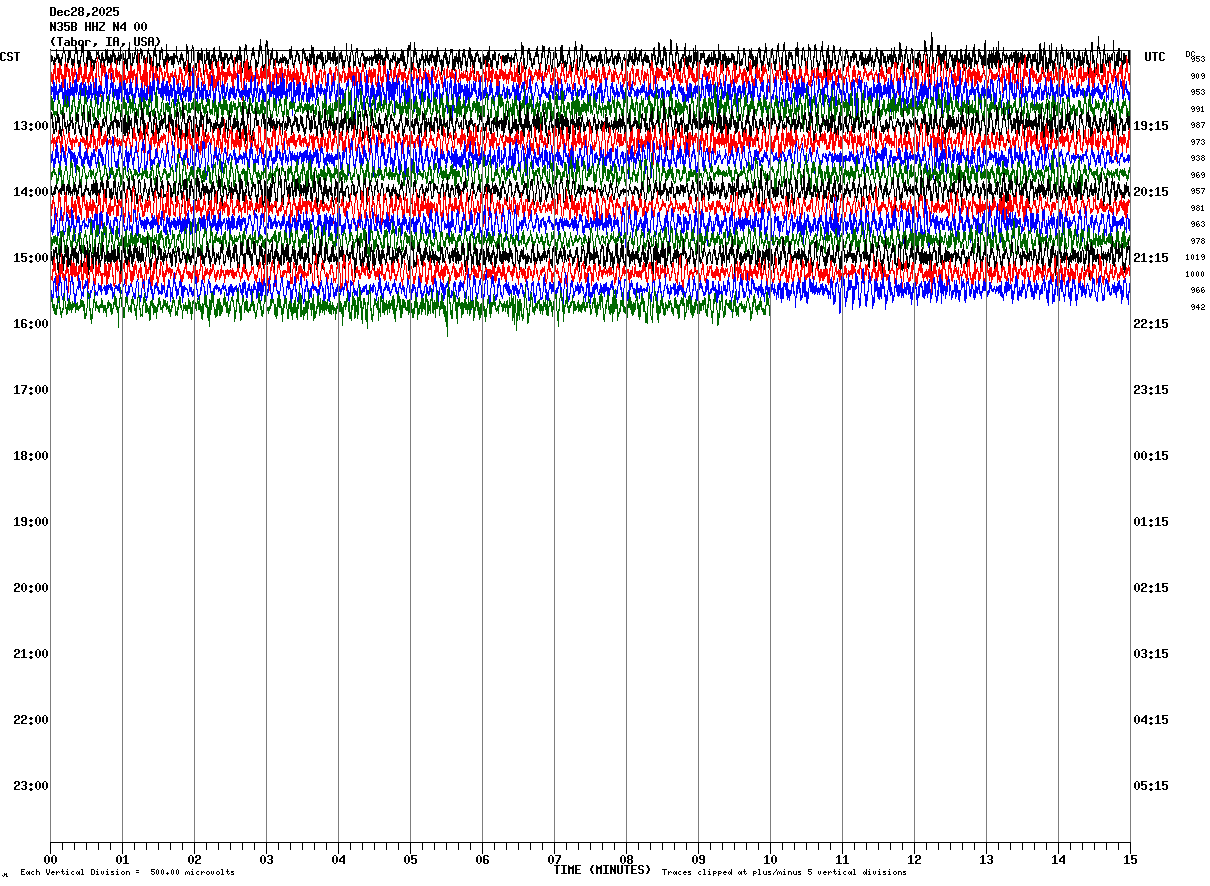This screenshot has width=1210, height=886.
Task: Click the 20:15 UTC time label
Action: point(1151,192)
